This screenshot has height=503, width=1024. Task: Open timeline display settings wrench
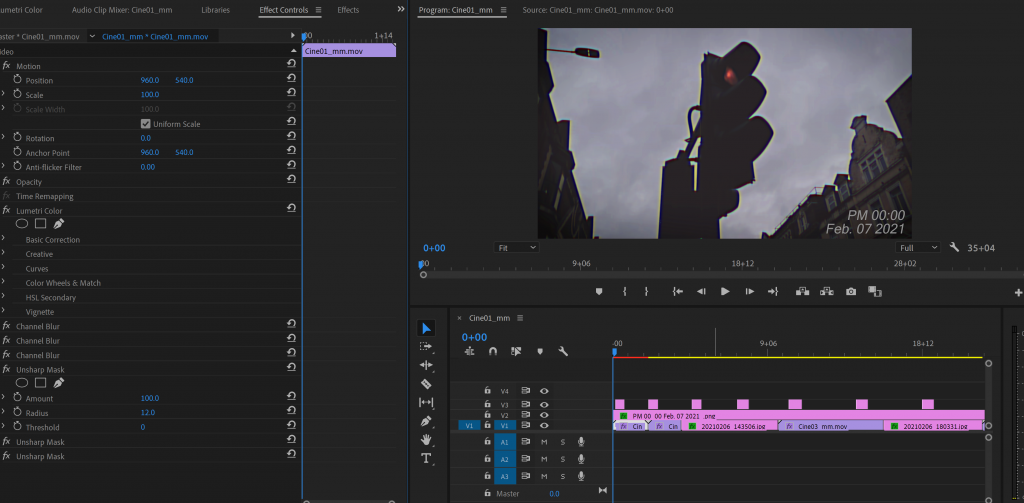[563, 351]
